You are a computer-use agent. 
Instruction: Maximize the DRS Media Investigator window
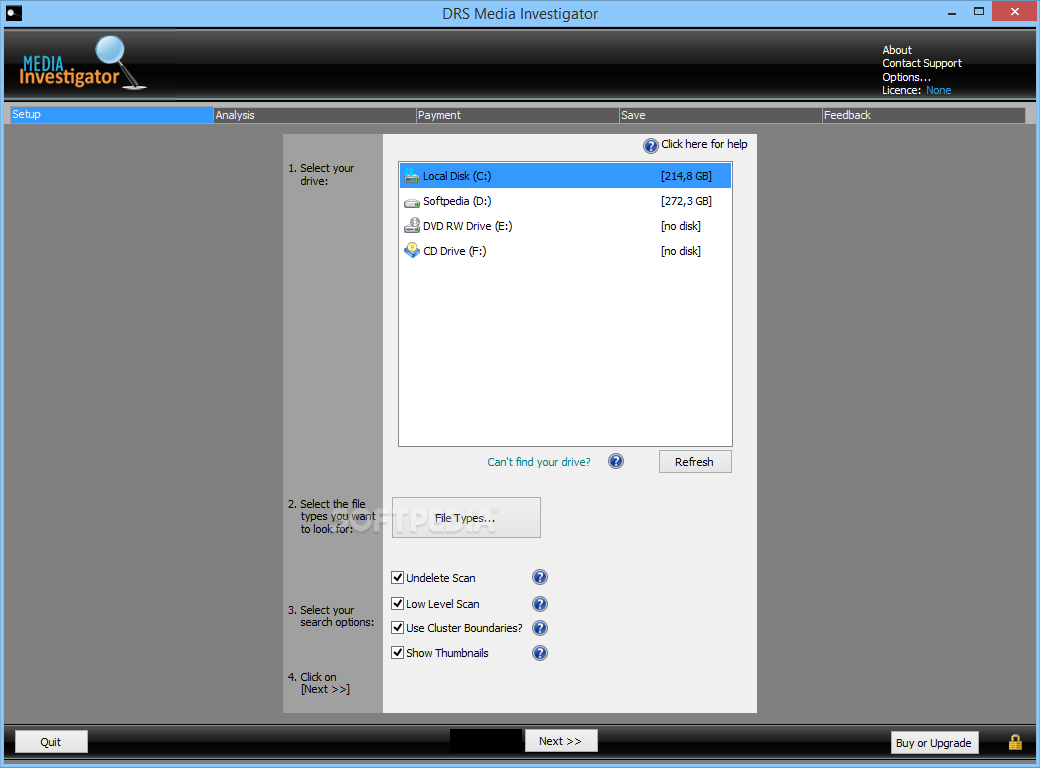tap(979, 12)
